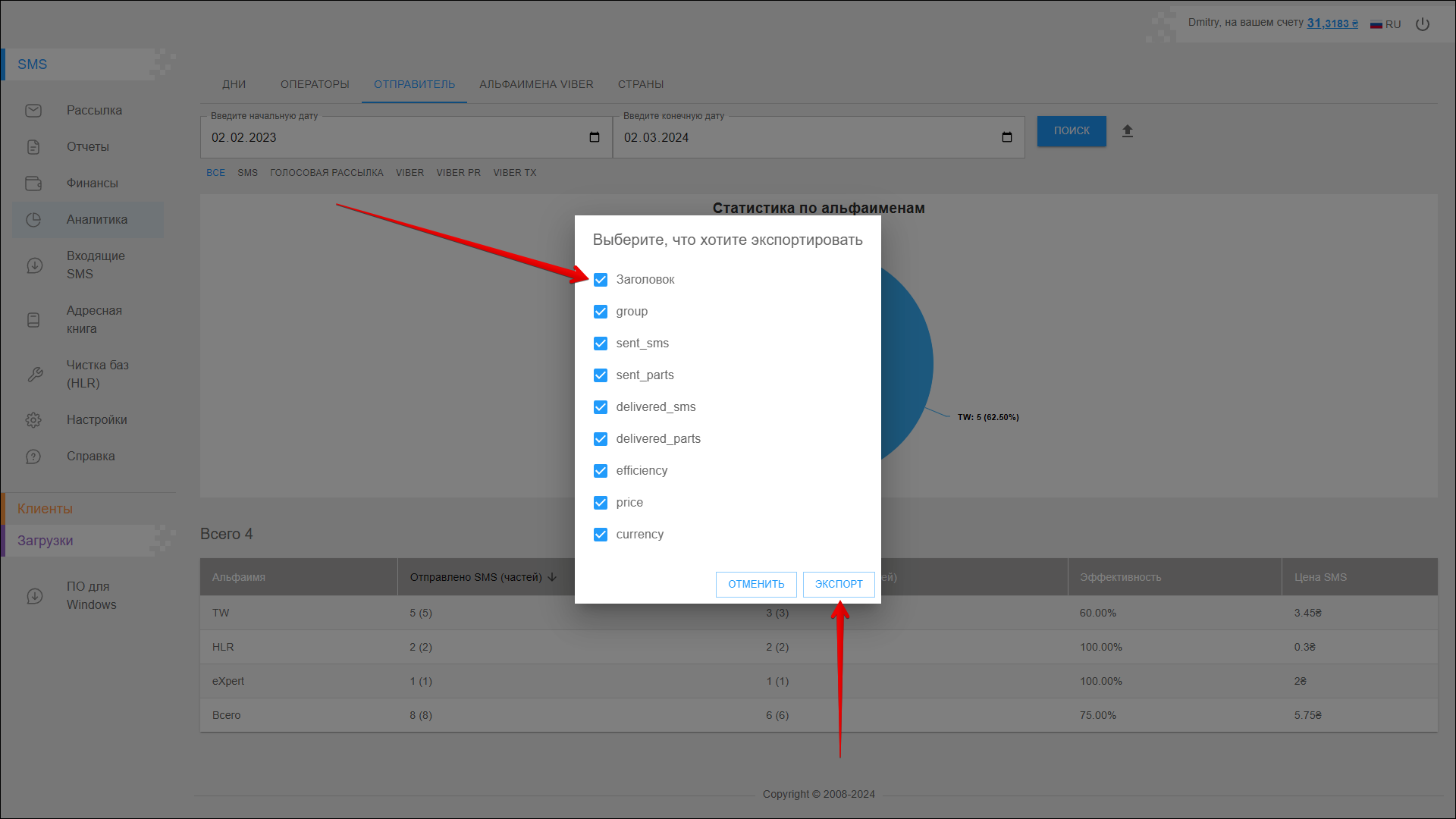Image resolution: width=1456 pixels, height=819 pixels.
Task: Click the Отменить button
Action: (x=756, y=584)
